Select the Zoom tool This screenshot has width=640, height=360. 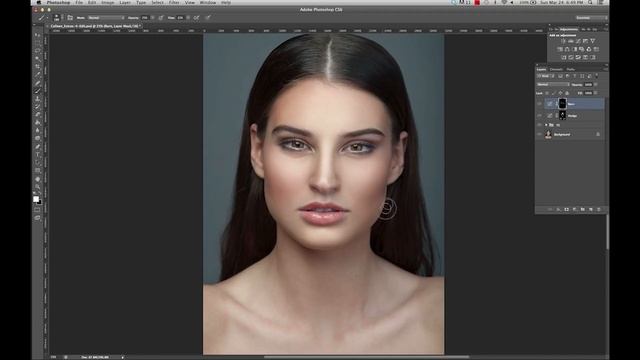click(x=38, y=187)
